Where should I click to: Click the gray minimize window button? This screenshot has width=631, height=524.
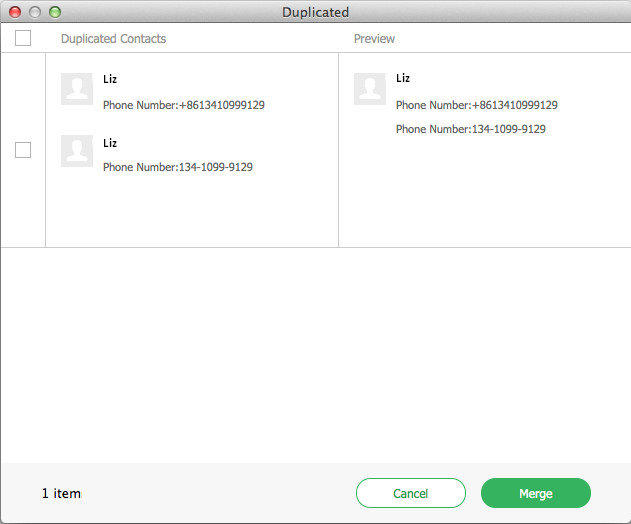click(x=35, y=12)
